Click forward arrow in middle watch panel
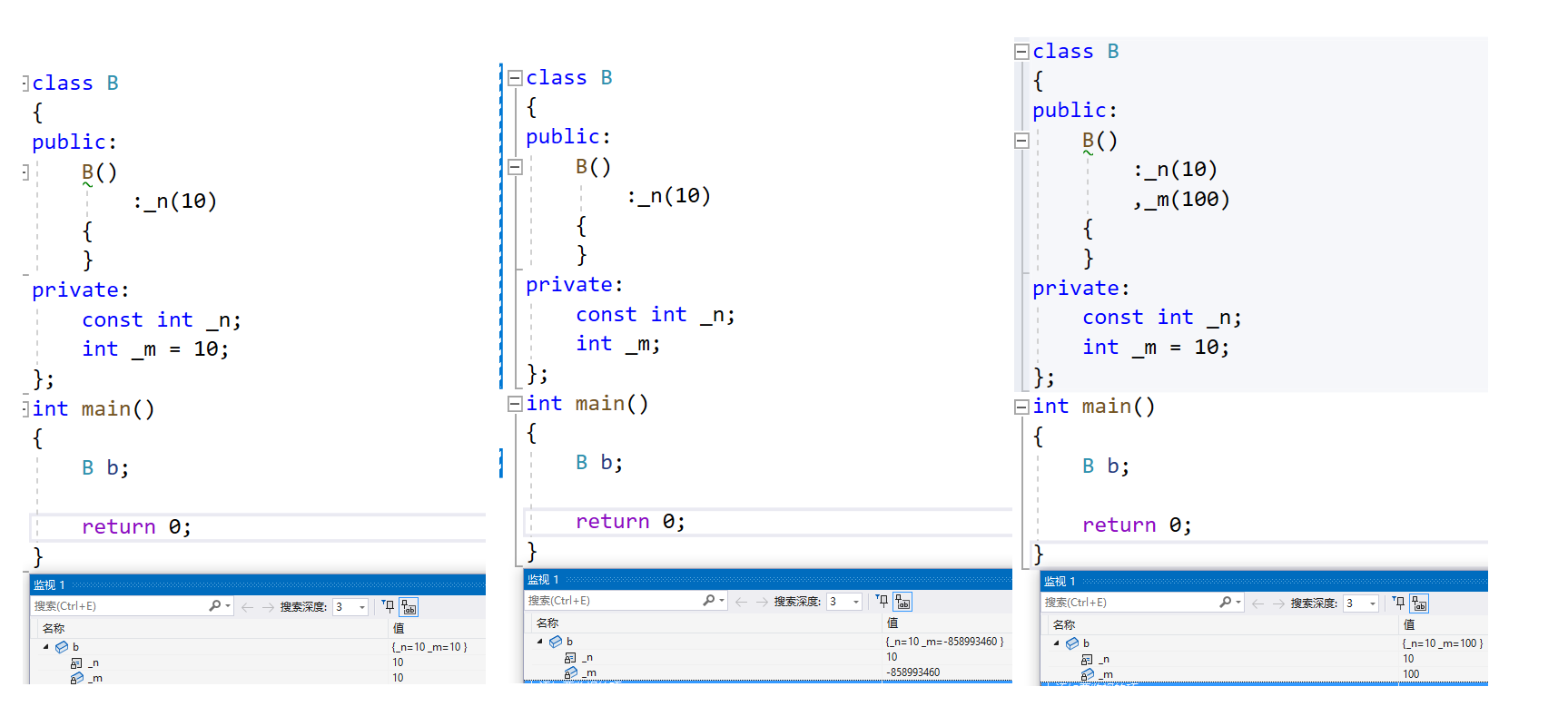 [762, 602]
